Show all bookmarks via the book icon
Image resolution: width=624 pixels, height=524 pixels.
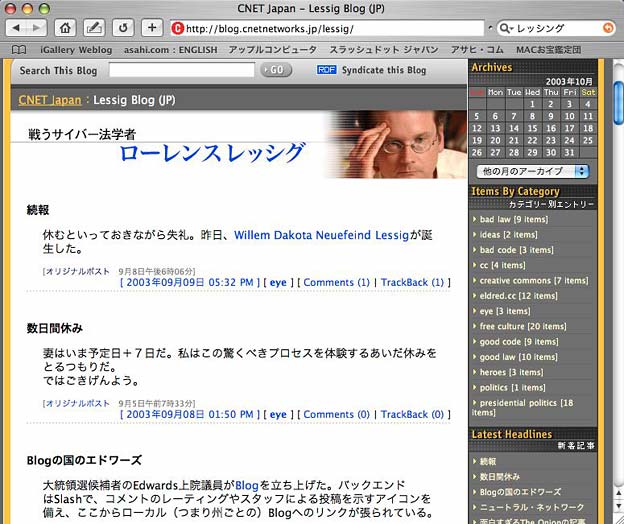(x=19, y=50)
